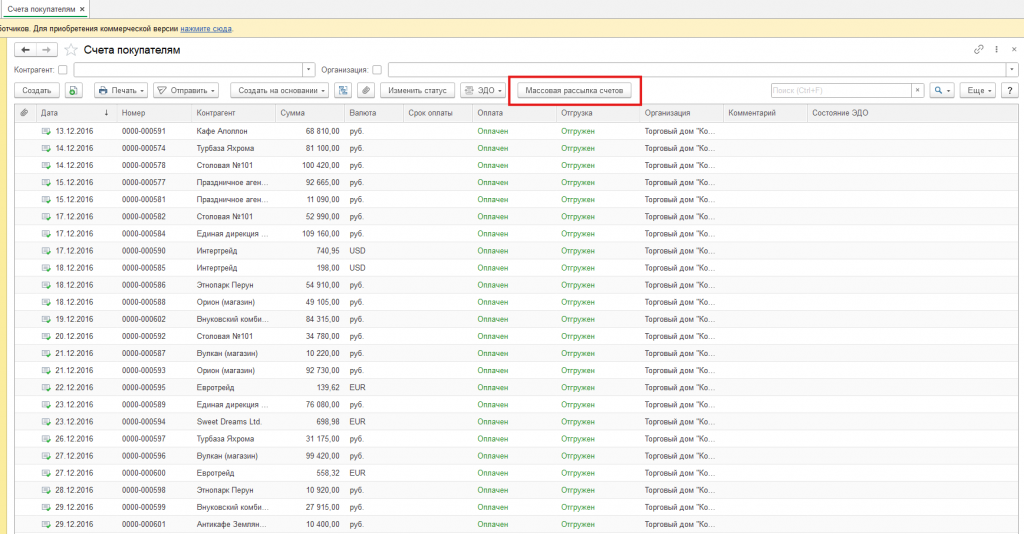1024x534 pixels.
Task: Clear the search field with the x
Action: (918, 91)
